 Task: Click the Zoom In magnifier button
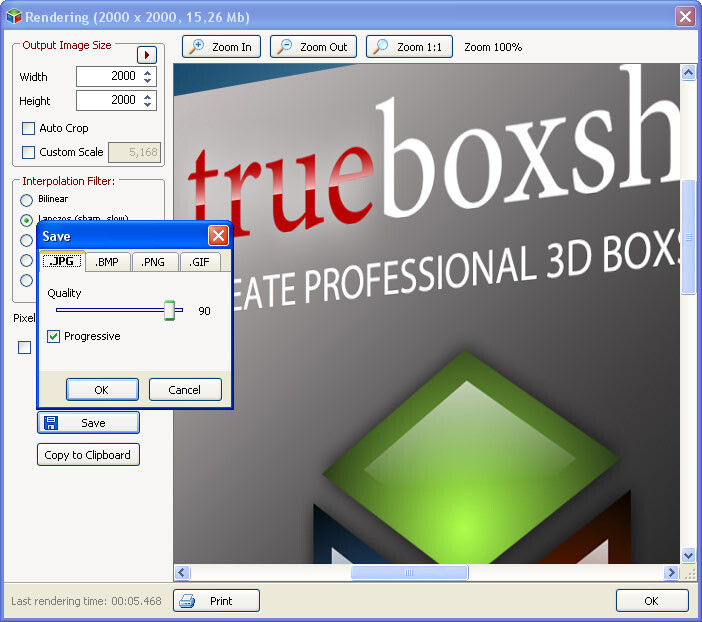coord(221,47)
